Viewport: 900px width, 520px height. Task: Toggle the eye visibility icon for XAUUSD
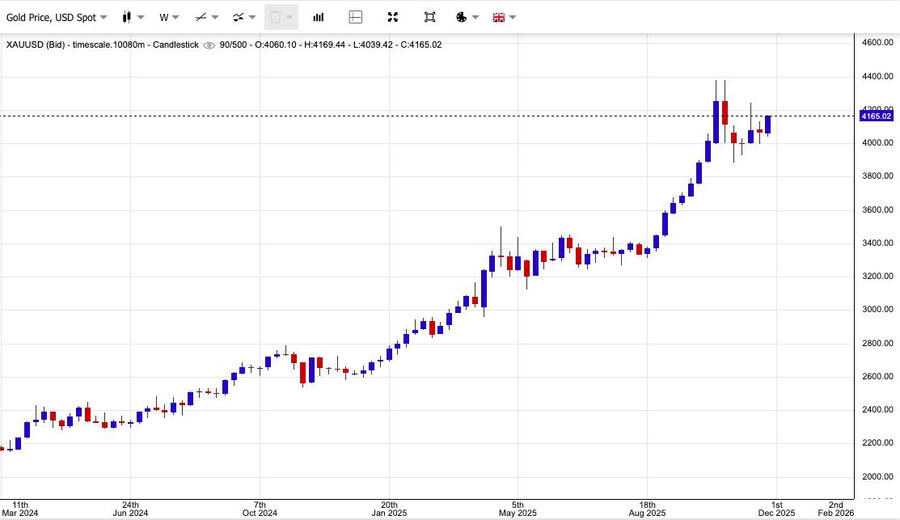coord(209,45)
